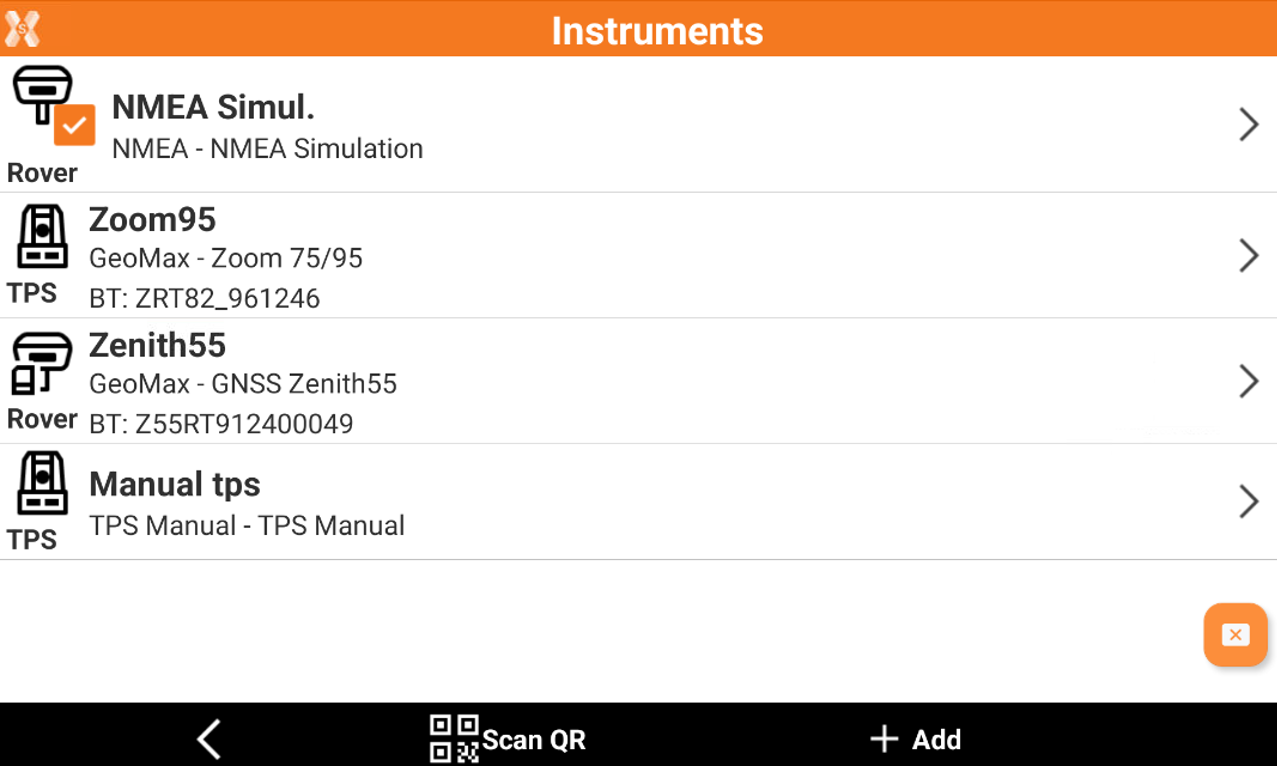The image size is (1277, 766).
Task: Select the Zoom95 instrument name
Action: click(152, 219)
